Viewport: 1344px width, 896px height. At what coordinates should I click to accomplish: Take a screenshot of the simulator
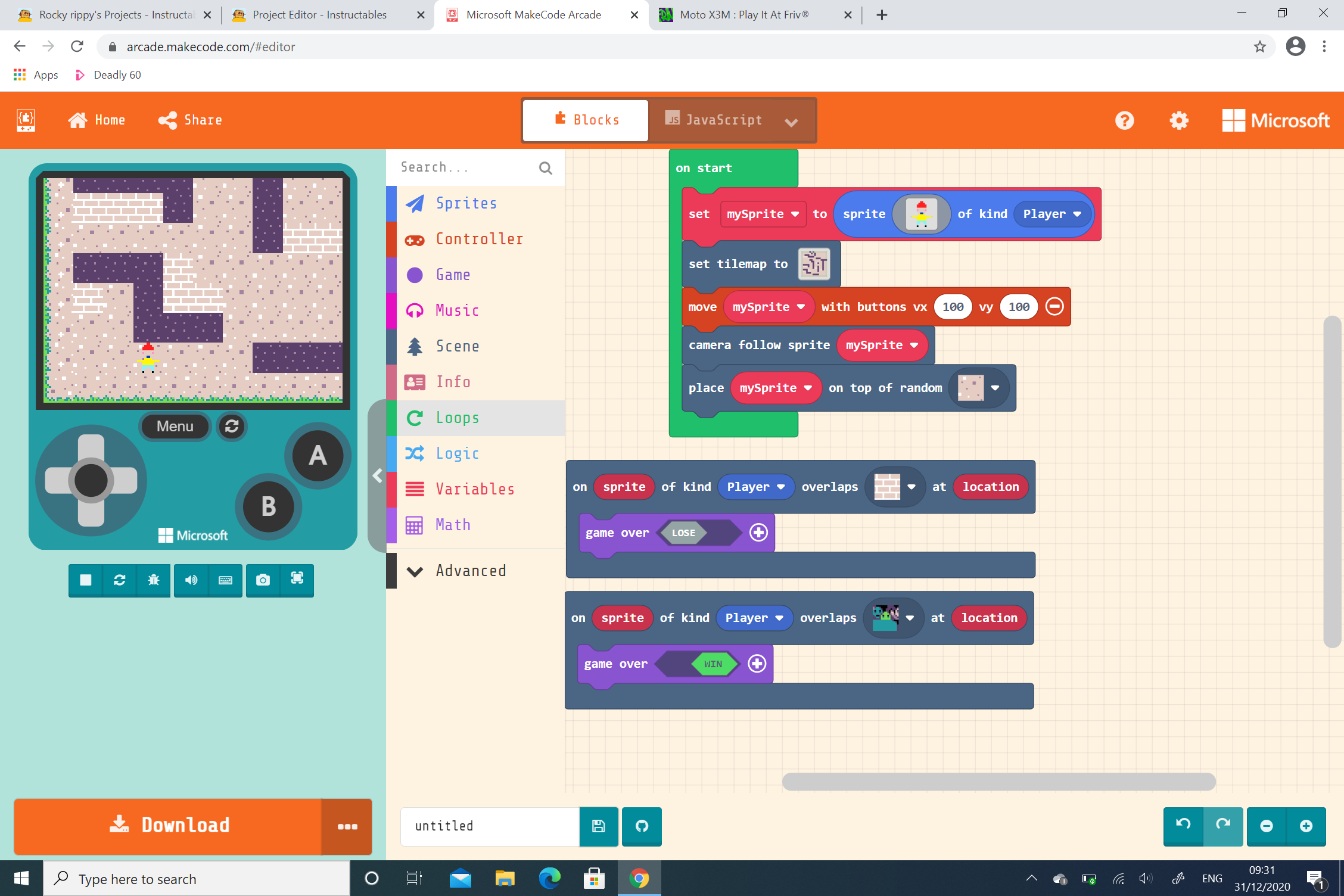click(x=263, y=580)
